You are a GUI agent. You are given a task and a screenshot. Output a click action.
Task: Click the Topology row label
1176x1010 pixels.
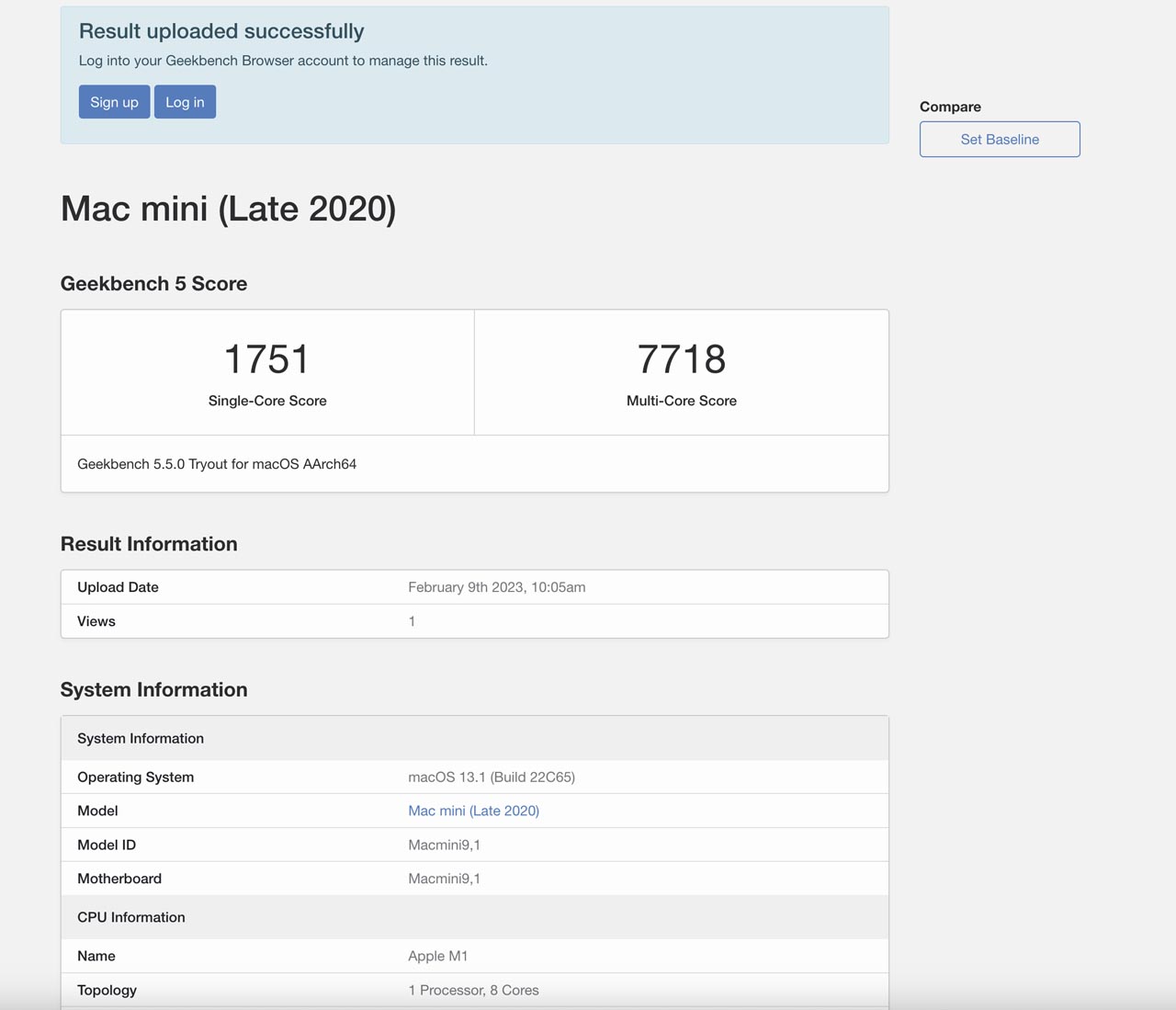pos(107,990)
